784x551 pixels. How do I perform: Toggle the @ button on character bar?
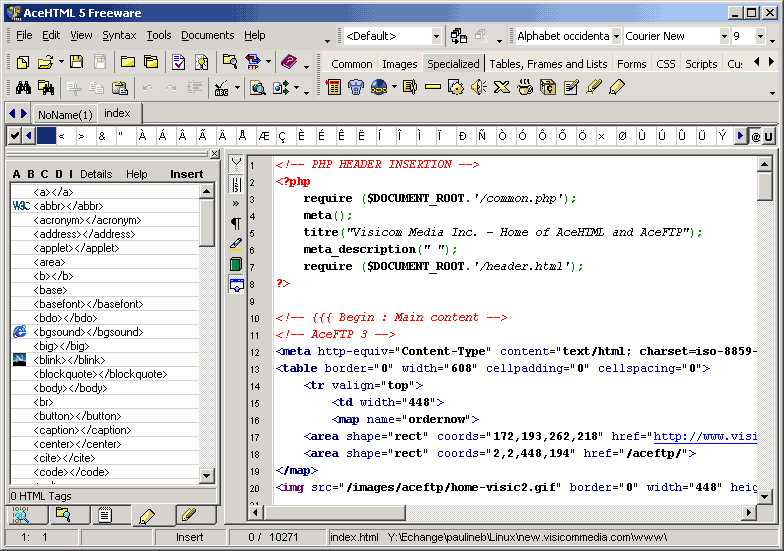[755, 136]
